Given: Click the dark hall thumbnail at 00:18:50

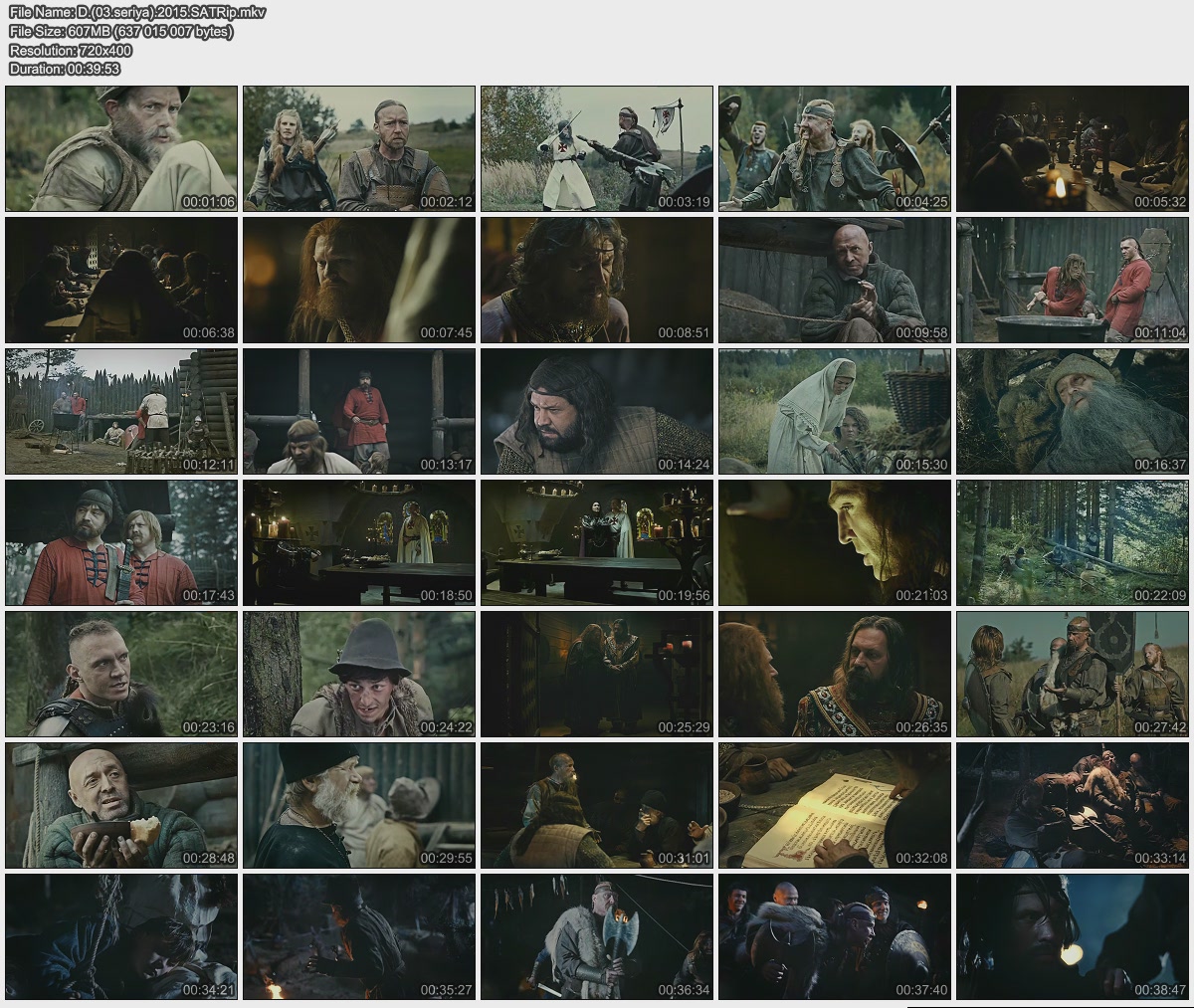Looking at the screenshot, I should click(359, 542).
